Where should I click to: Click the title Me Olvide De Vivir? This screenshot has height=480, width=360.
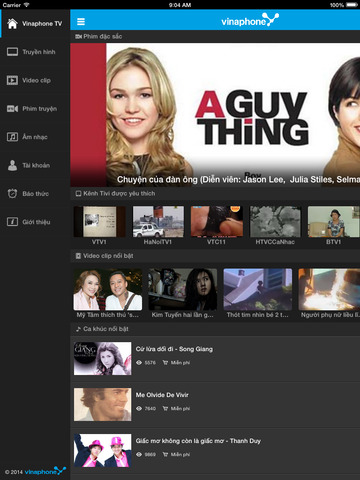(x=162, y=395)
